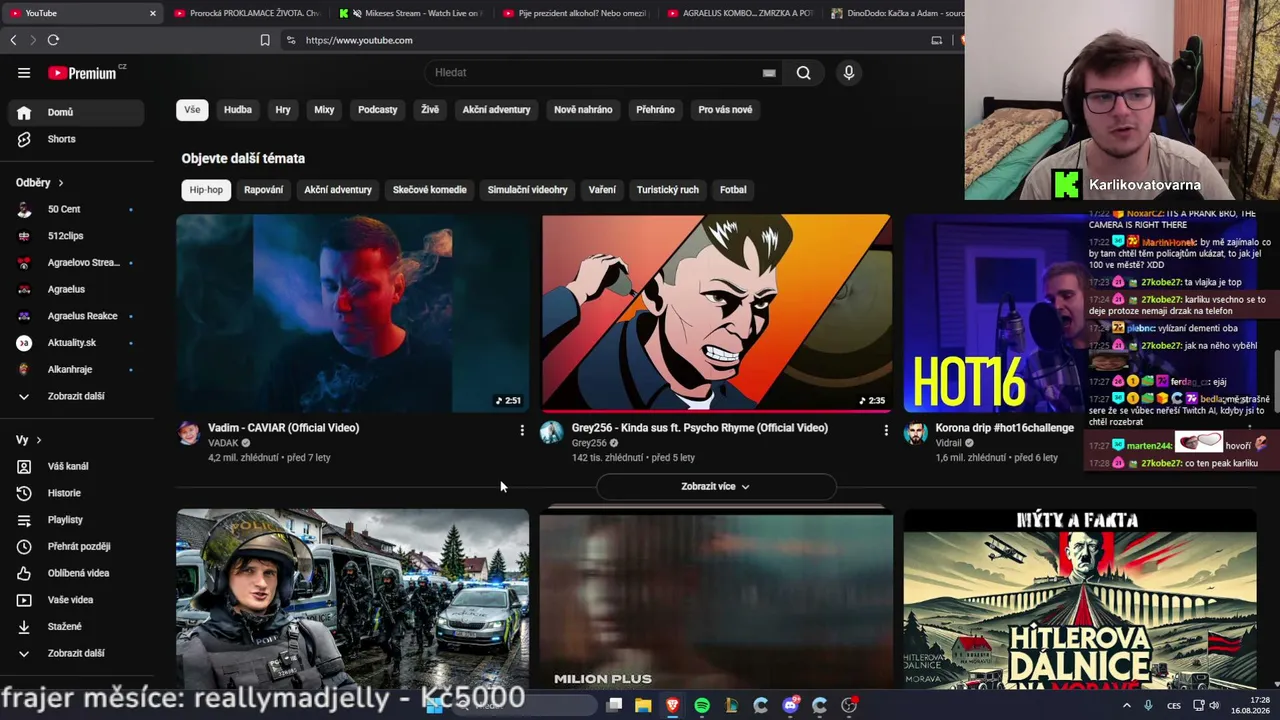
Task: Play the Vadim CAVIAR video thumbnail
Action: pyautogui.click(x=353, y=313)
